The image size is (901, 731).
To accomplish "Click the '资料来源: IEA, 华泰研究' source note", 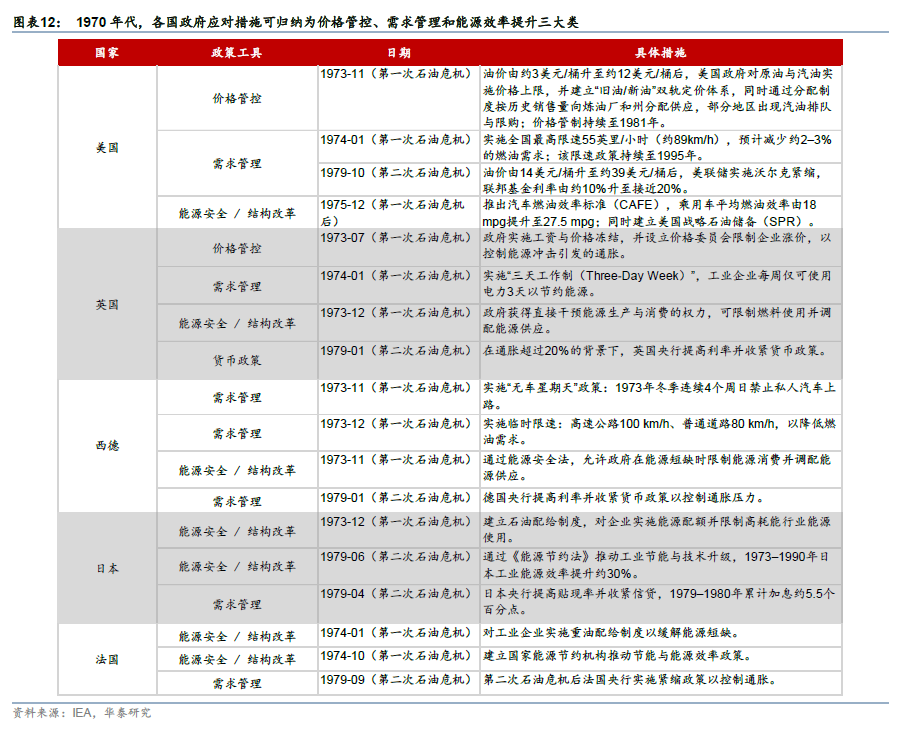I will [81, 713].
